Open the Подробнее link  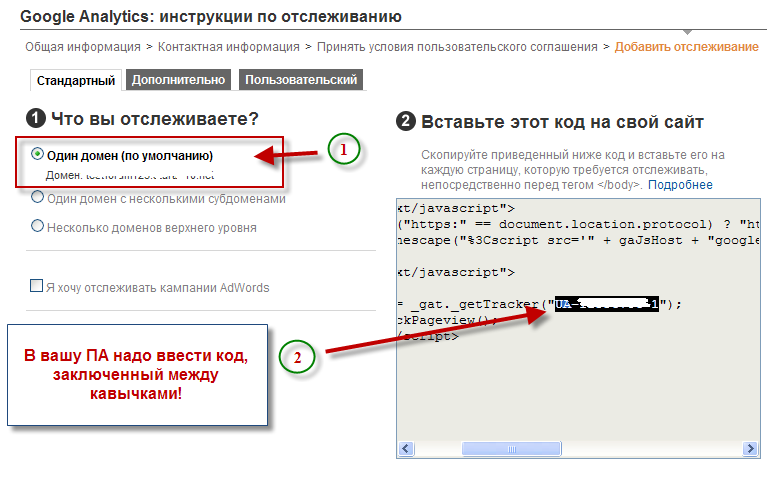(680, 185)
